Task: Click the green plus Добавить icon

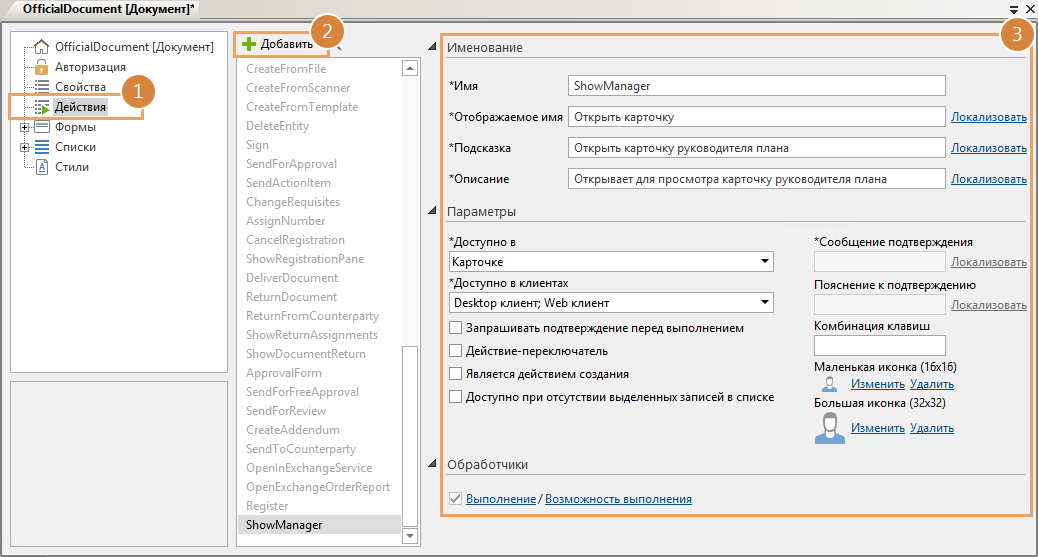Action: coord(249,44)
